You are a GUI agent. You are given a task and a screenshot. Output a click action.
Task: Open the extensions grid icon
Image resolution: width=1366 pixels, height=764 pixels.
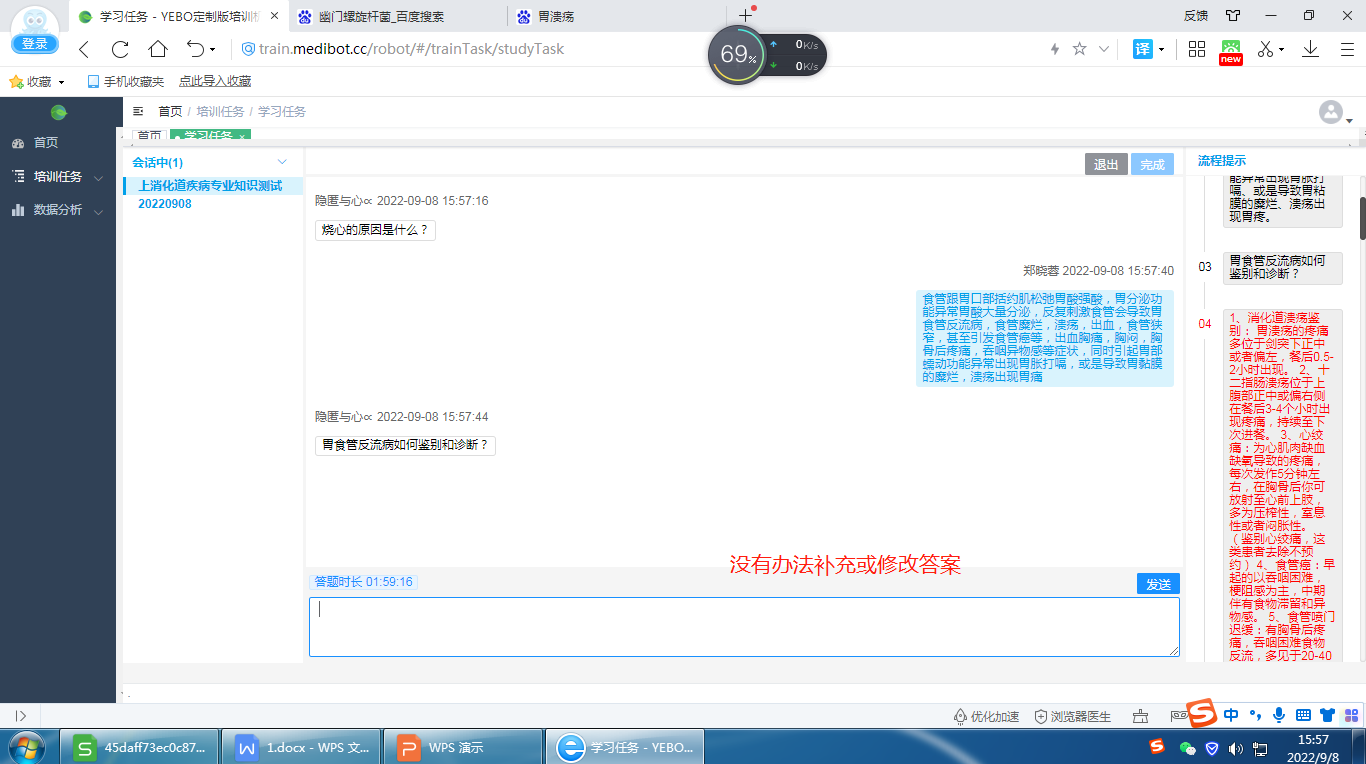[1197, 49]
